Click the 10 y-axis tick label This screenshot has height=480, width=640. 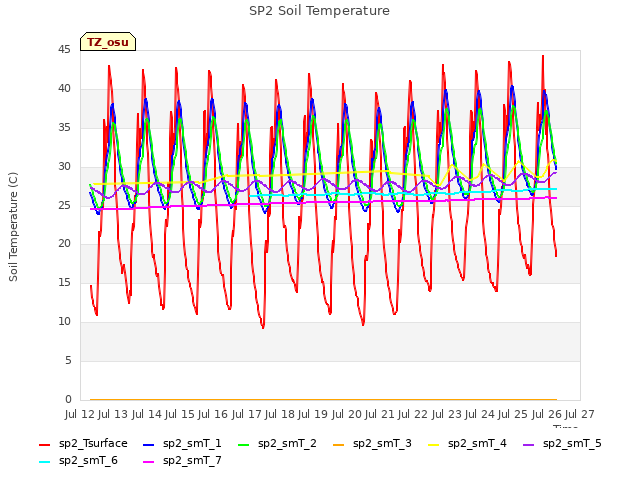[x=64, y=322]
